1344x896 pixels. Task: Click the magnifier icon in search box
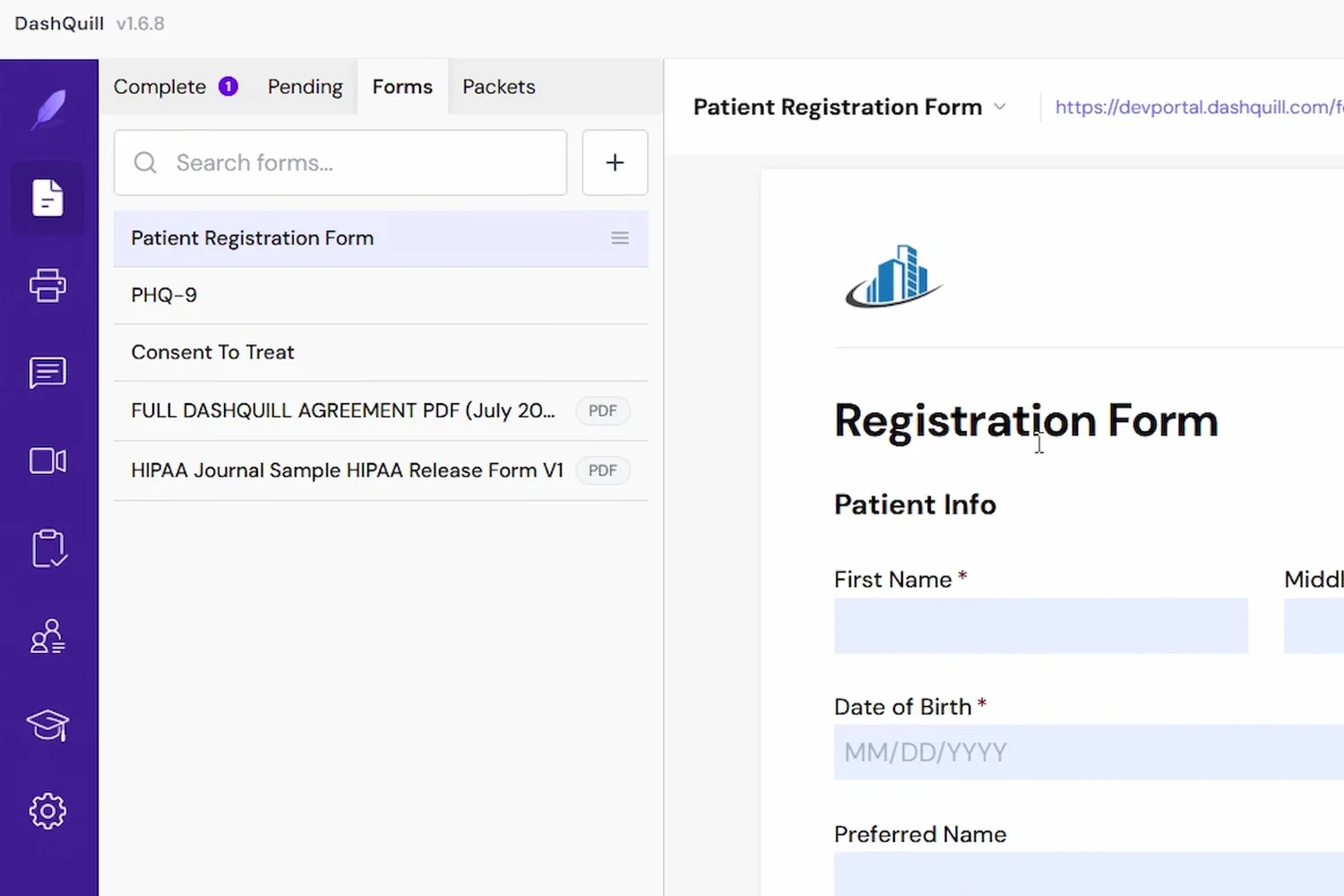[x=145, y=162]
